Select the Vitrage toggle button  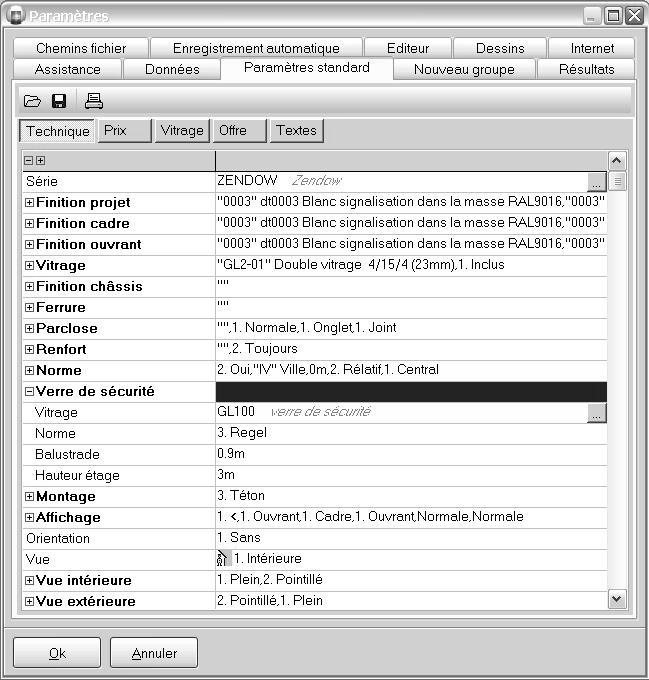[182, 131]
